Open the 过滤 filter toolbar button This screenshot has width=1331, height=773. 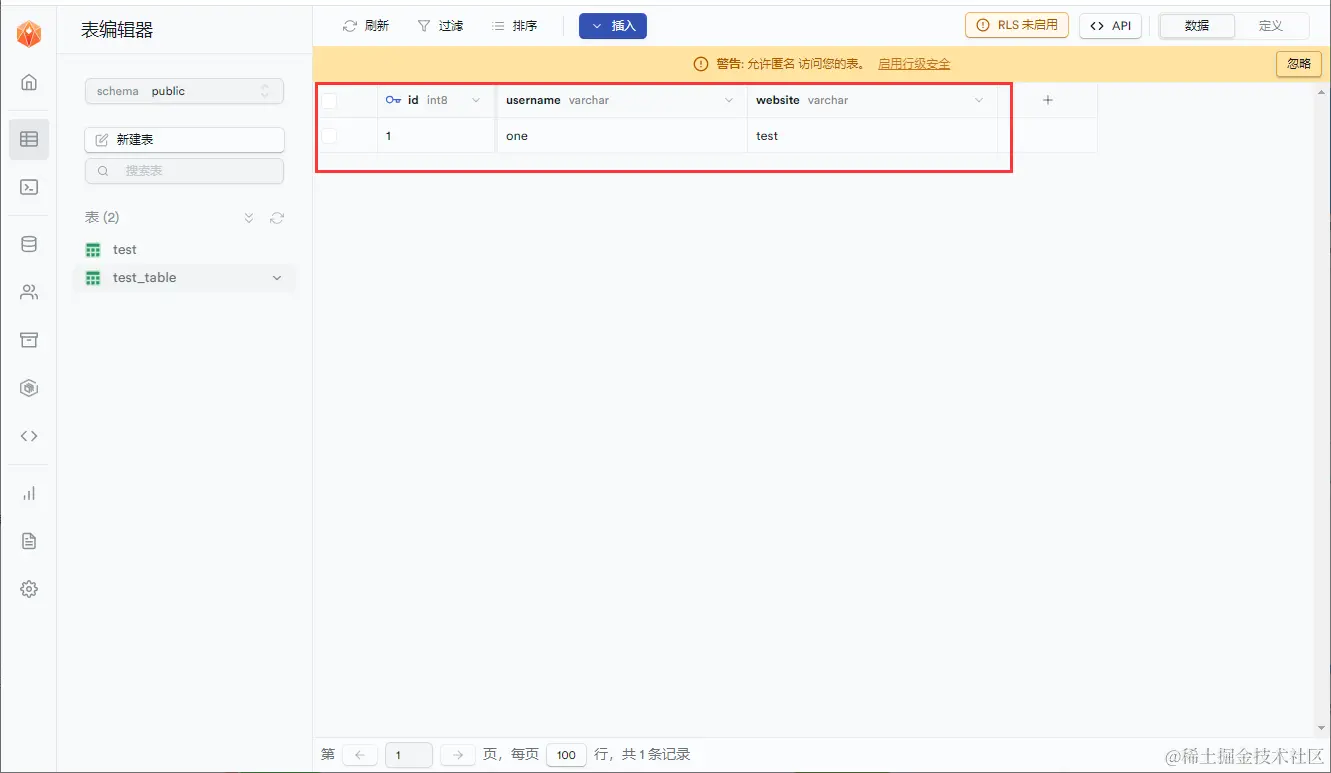click(440, 26)
